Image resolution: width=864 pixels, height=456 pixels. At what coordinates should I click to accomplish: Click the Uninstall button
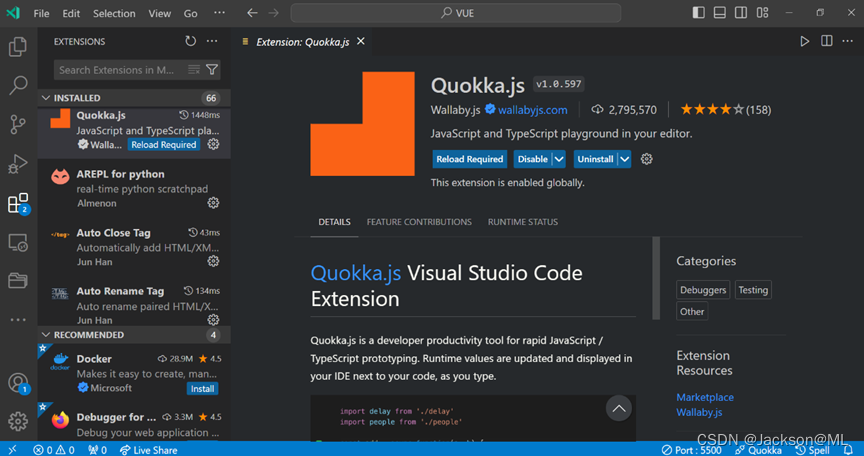595,159
